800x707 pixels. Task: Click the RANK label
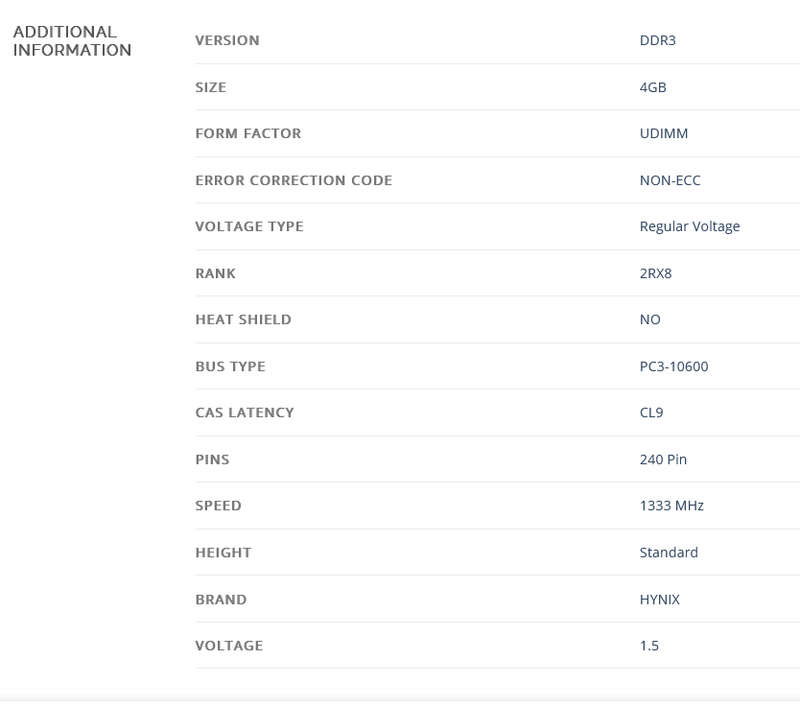pyautogui.click(x=215, y=274)
